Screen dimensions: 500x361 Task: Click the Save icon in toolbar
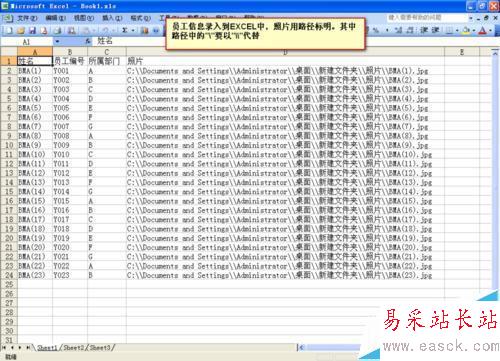pyautogui.click(x=32, y=31)
